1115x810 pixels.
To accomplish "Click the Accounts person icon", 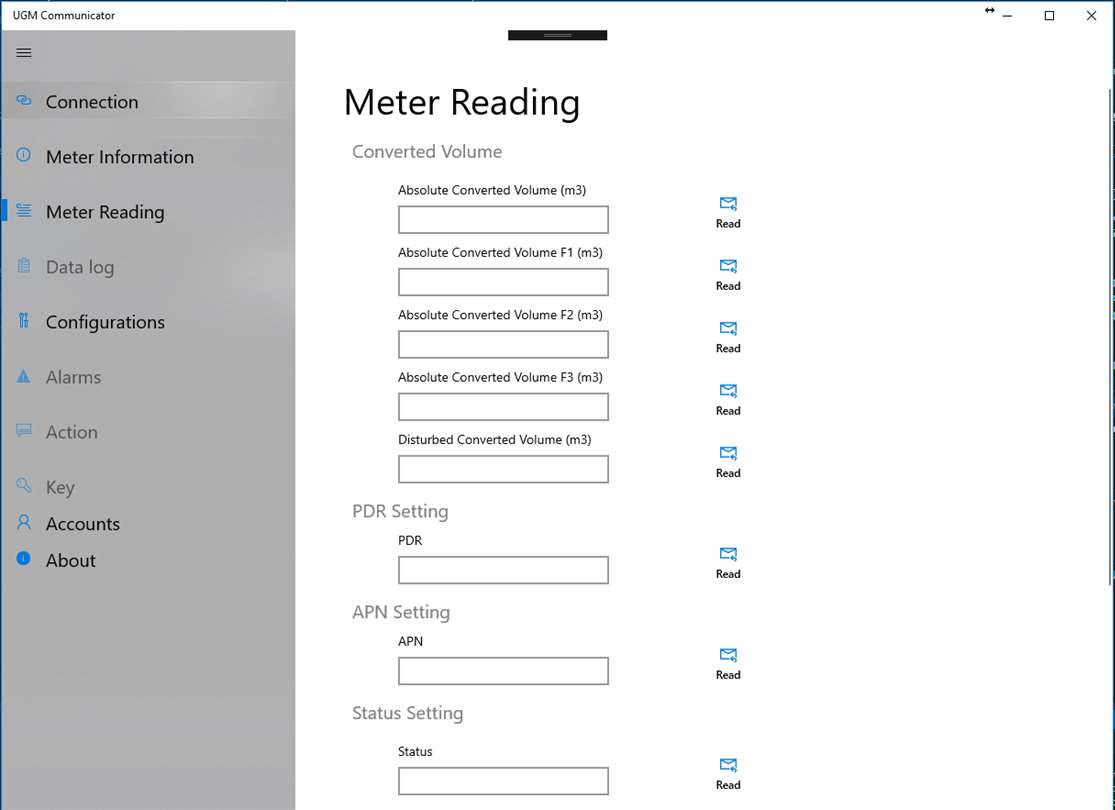I will coord(23,523).
